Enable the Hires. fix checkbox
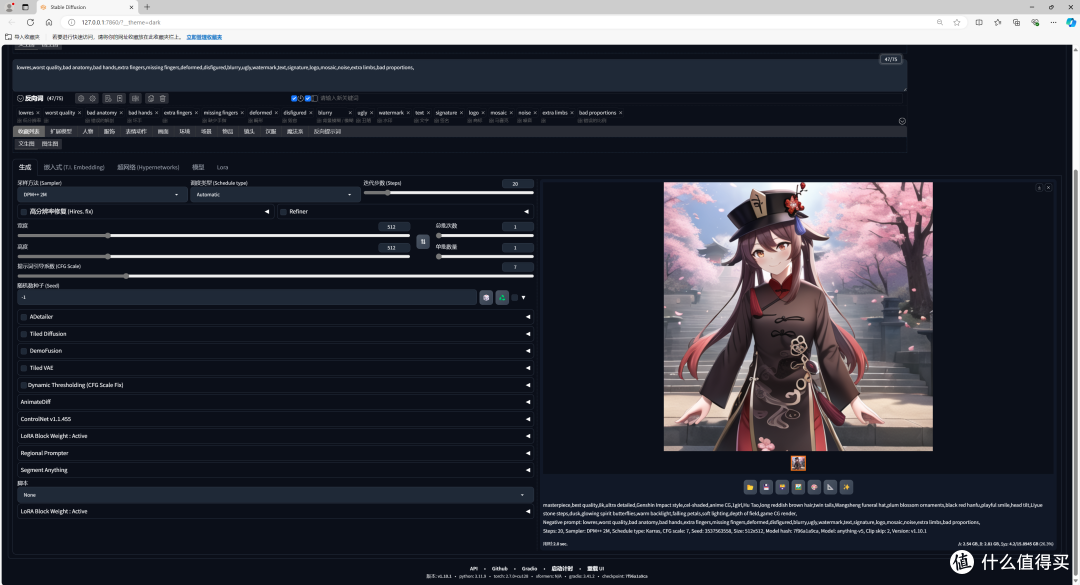 pyautogui.click(x=24, y=212)
